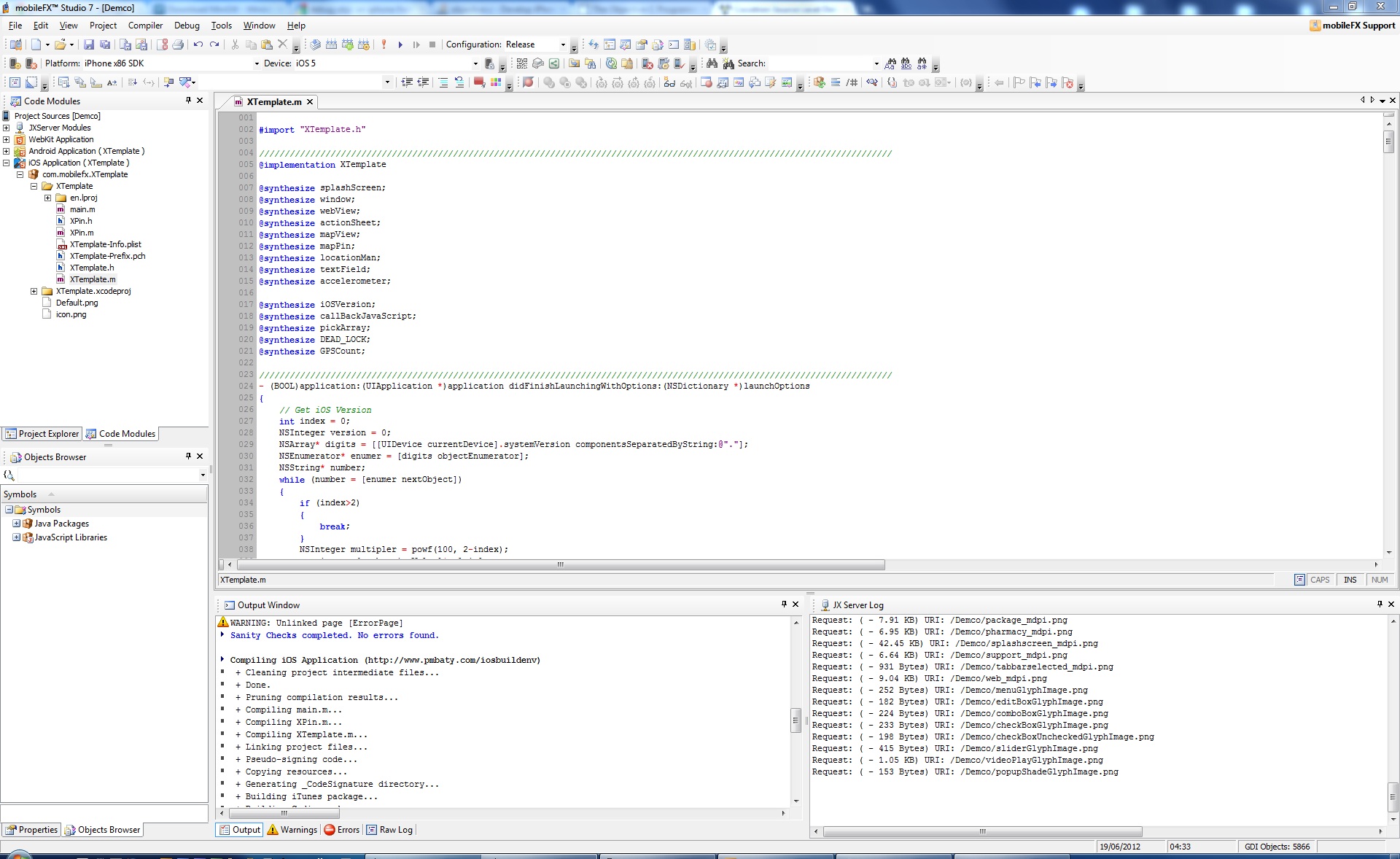
Task: Toggle a bookmark with the flag icon
Action: 1018,82
